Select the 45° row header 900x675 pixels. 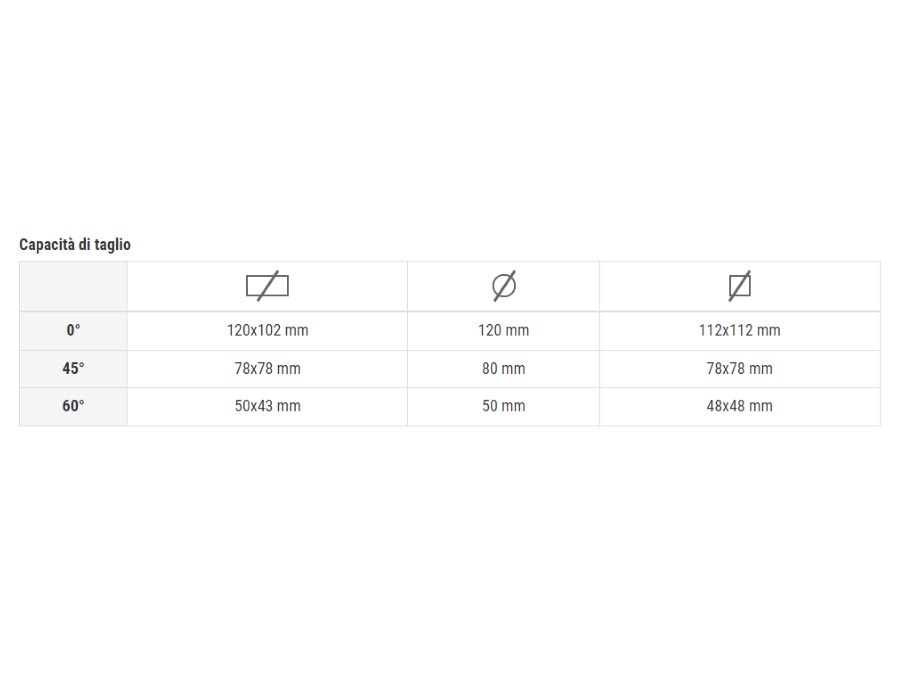point(73,368)
